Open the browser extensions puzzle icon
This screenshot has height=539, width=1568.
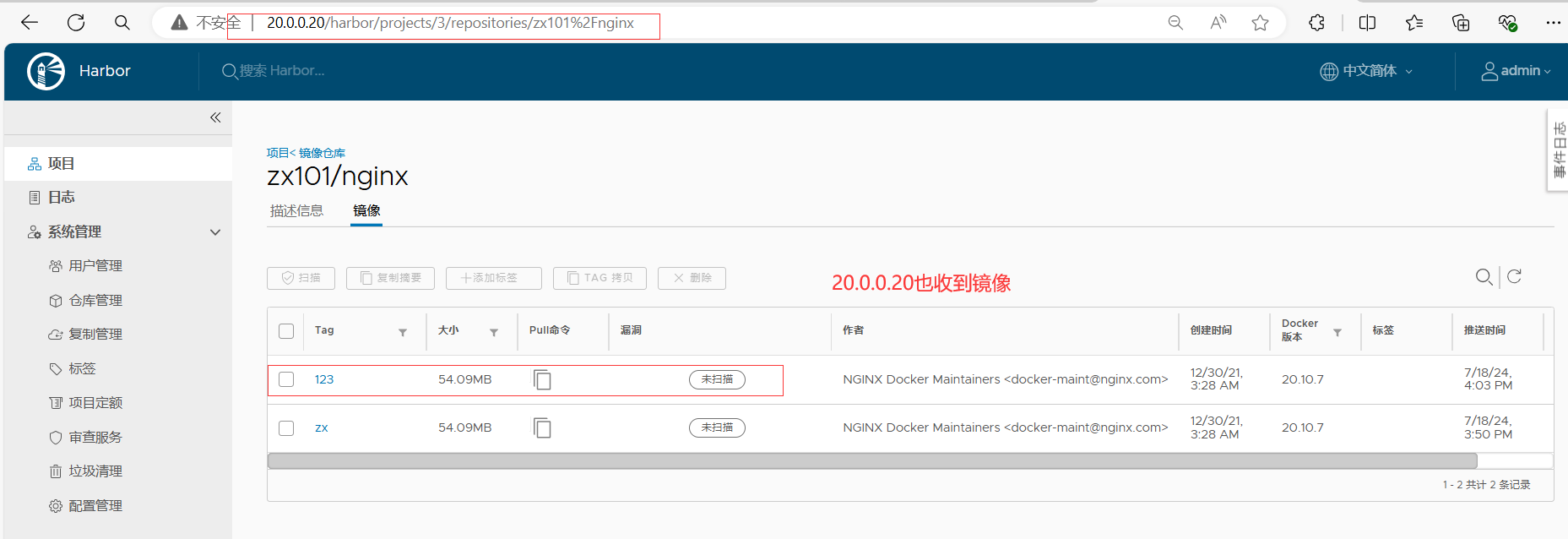point(1316,23)
